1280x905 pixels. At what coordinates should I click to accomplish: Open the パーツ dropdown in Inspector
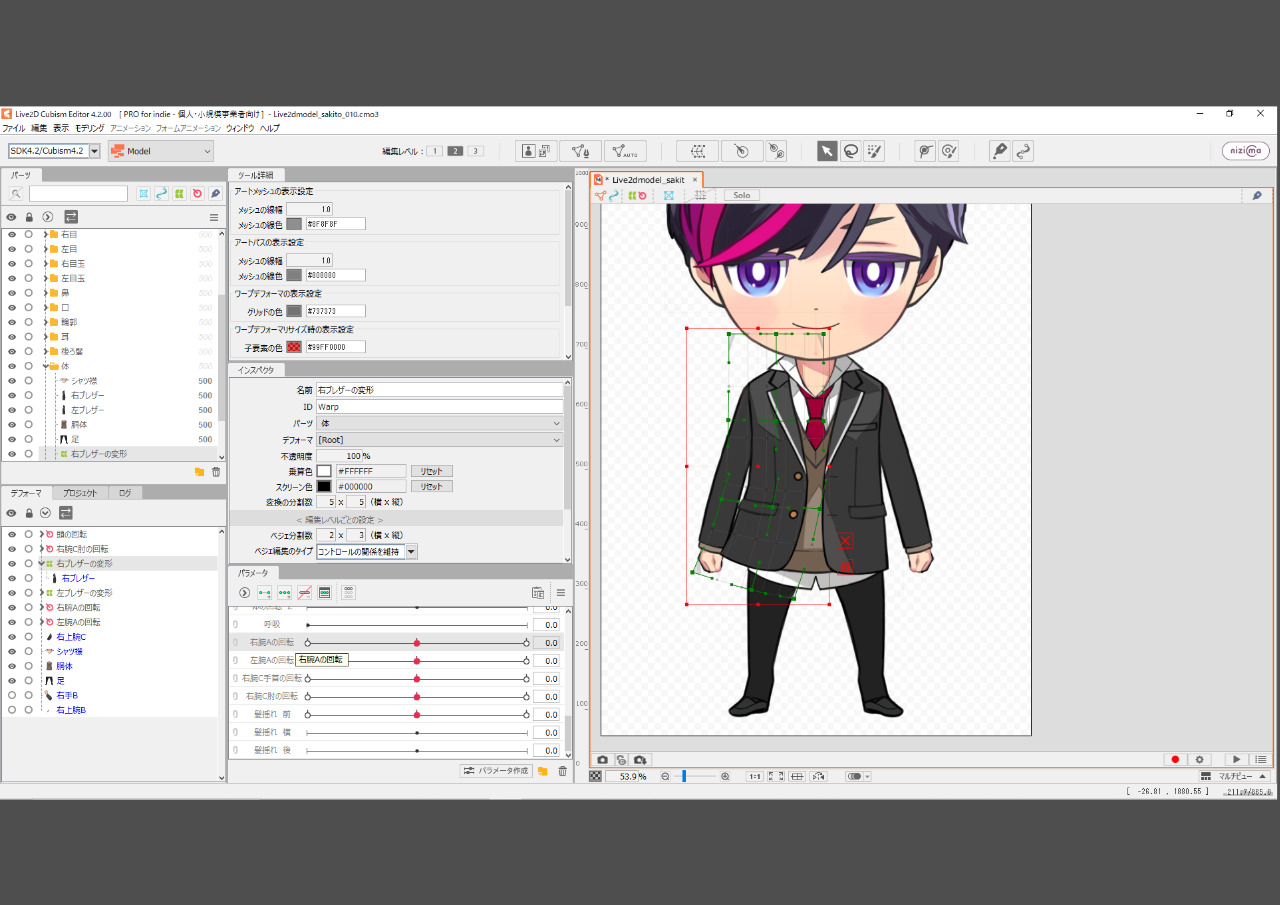point(439,424)
